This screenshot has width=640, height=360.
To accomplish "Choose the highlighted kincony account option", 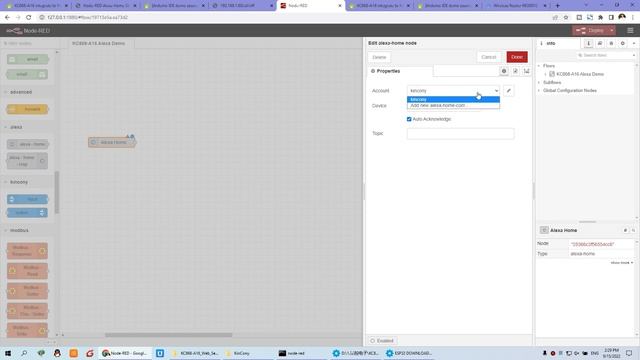I will (x=453, y=99).
